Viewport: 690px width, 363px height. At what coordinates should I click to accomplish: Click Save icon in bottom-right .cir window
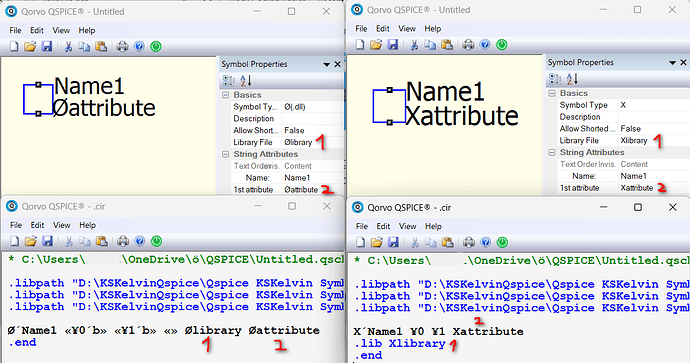click(x=393, y=242)
